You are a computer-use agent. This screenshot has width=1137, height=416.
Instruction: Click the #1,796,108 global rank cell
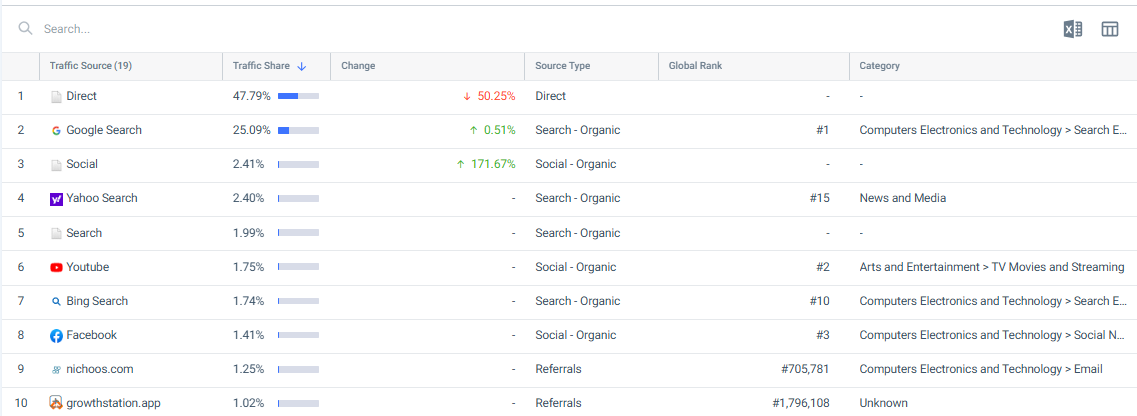coord(800,403)
